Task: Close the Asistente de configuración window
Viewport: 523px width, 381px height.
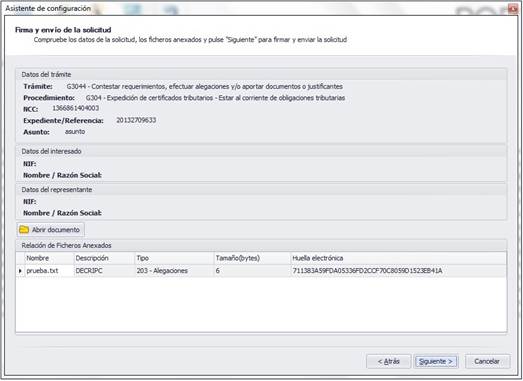Action: tap(513, 9)
